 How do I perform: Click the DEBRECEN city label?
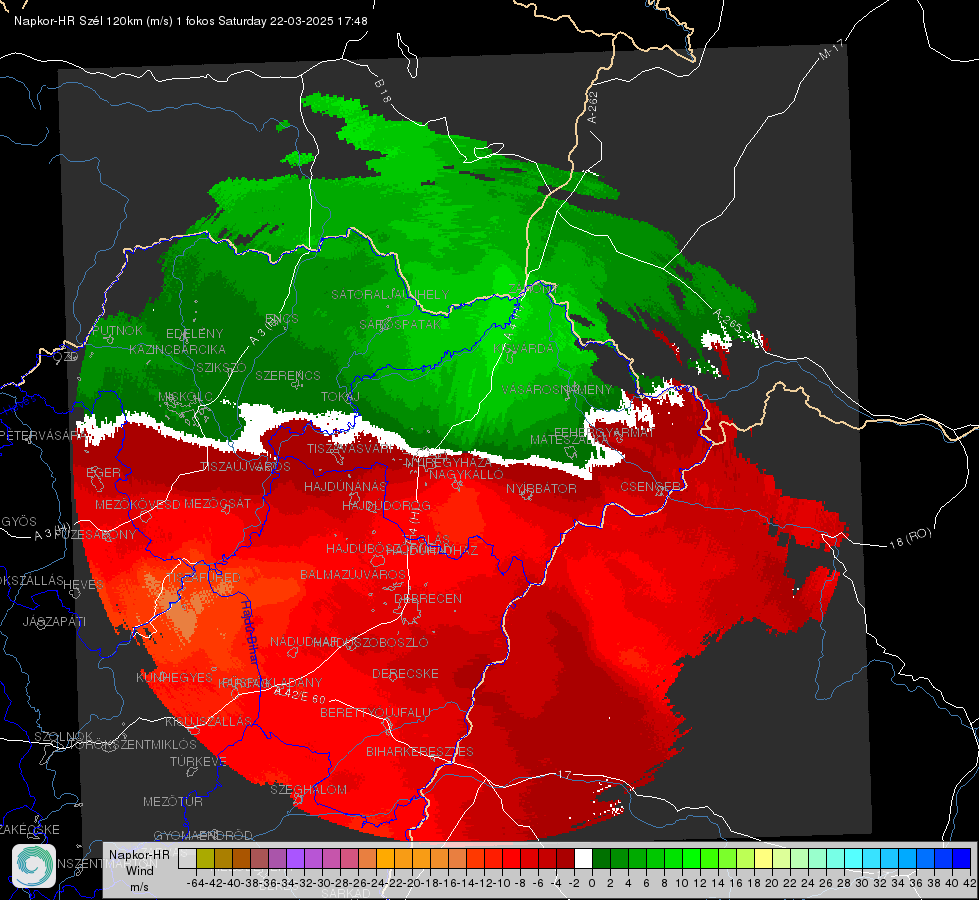click(428, 598)
